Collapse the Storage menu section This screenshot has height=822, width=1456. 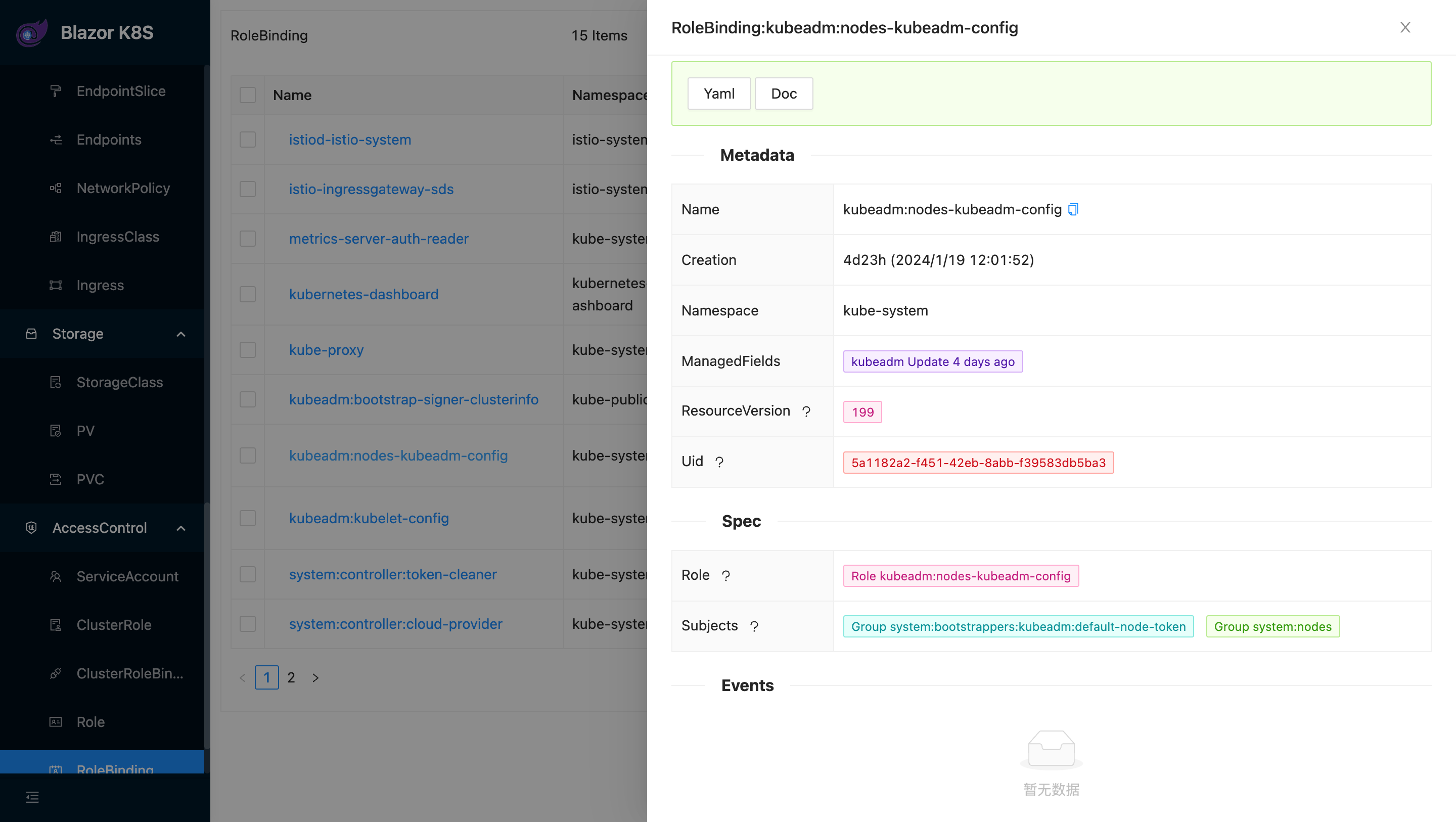[181, 334]
